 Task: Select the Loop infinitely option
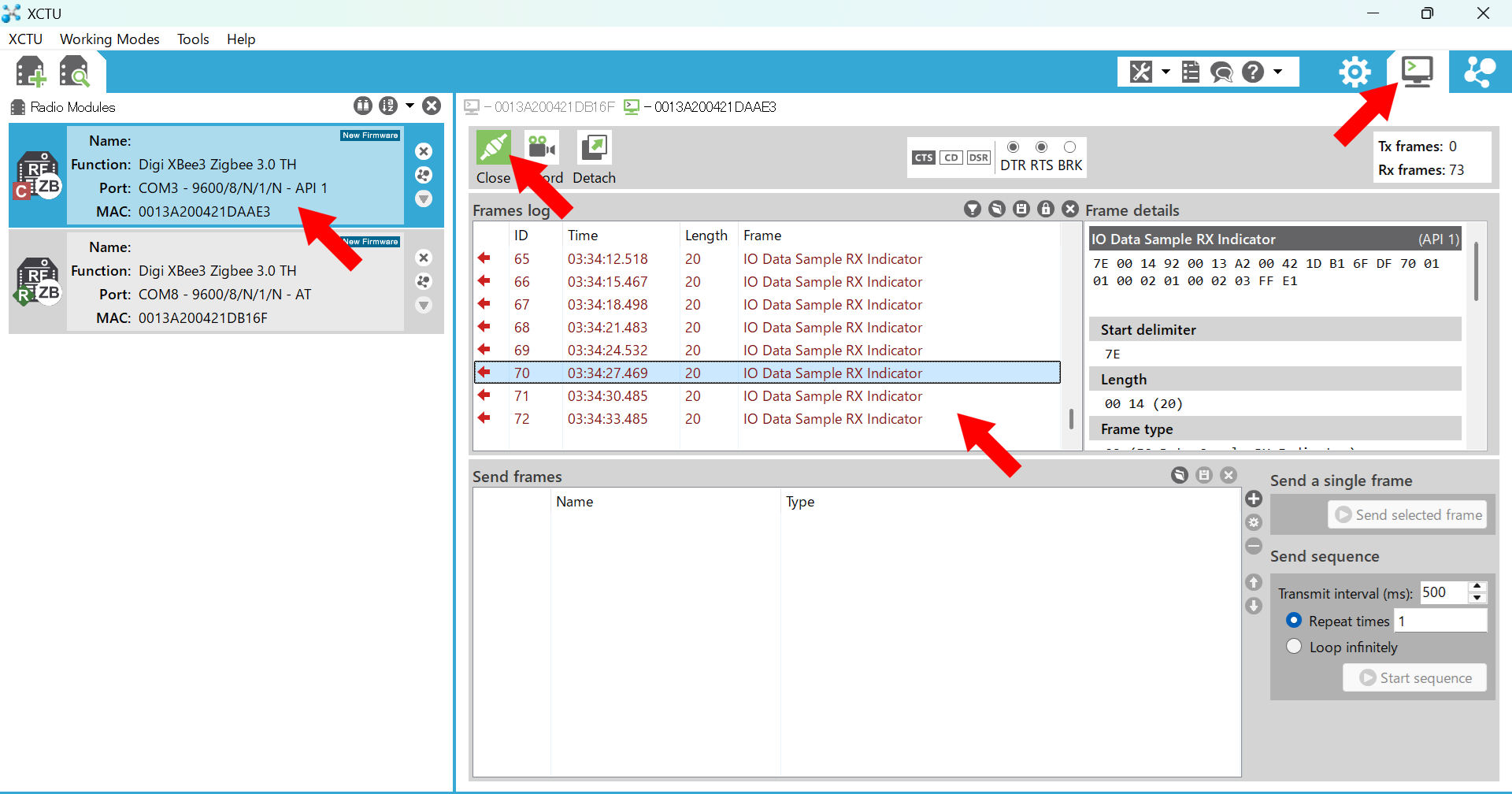pyautogui.click(x=1294, y=647)
